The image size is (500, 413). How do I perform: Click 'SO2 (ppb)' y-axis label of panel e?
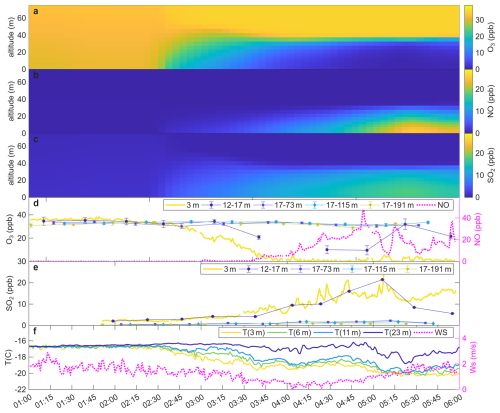coord(9,293)
